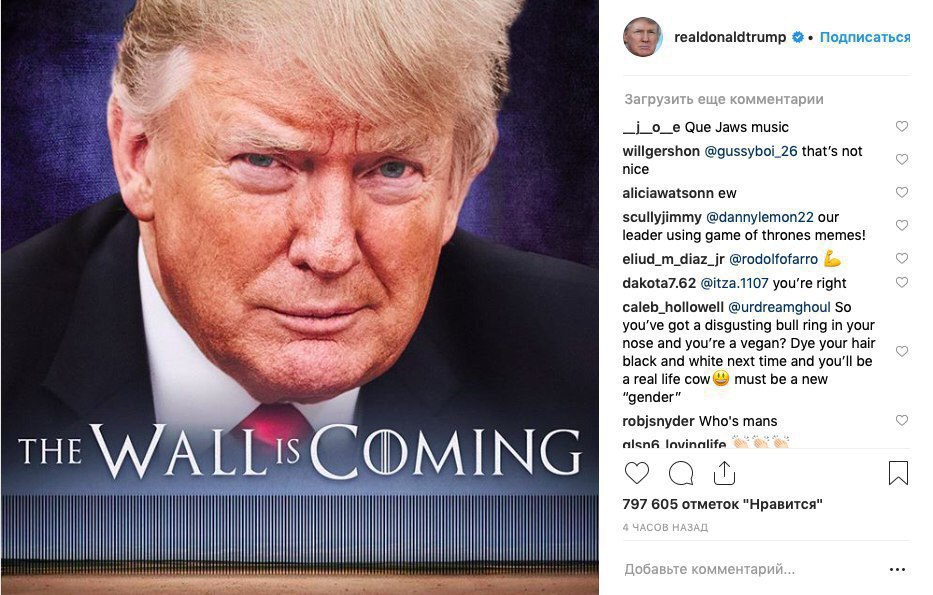Viewport: 933px width, 595px height.
Task: Open the @gussyboi_26 mention
Action: [x=751, y=151]
